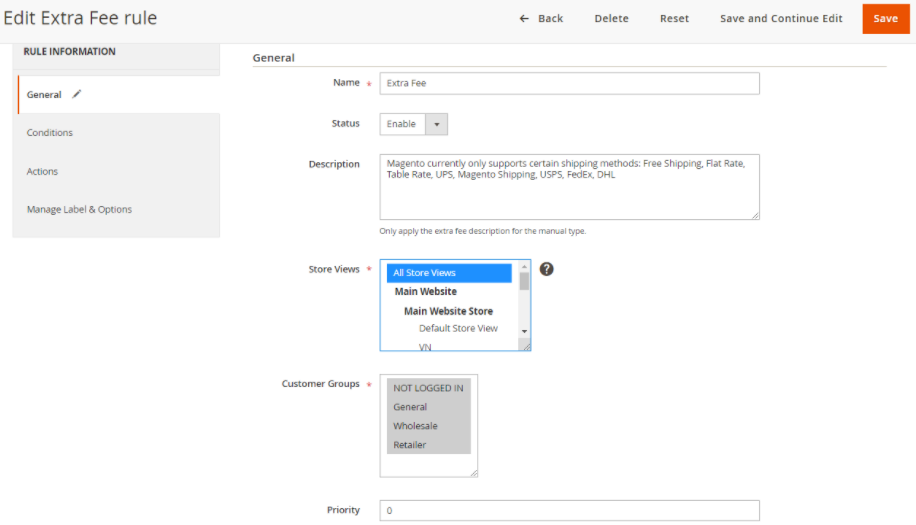Click the Back arrow button
Viewport: 916px width, 525px height.
pyautogui.click(x=541, y=18)
